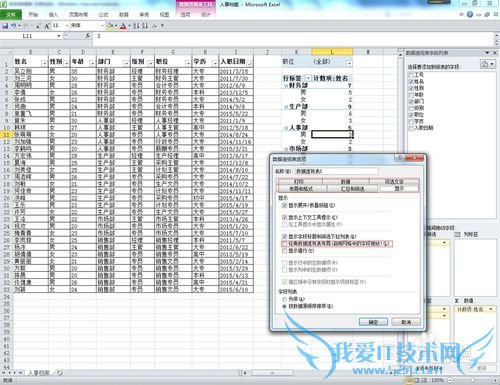Click the Undo arrow icon

(x=14, y=26)
